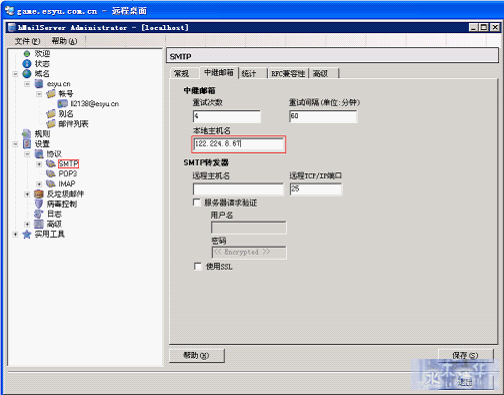Switch to the 高级 tab
Viewport: 504px width, 395px height.
coord(324,73)
